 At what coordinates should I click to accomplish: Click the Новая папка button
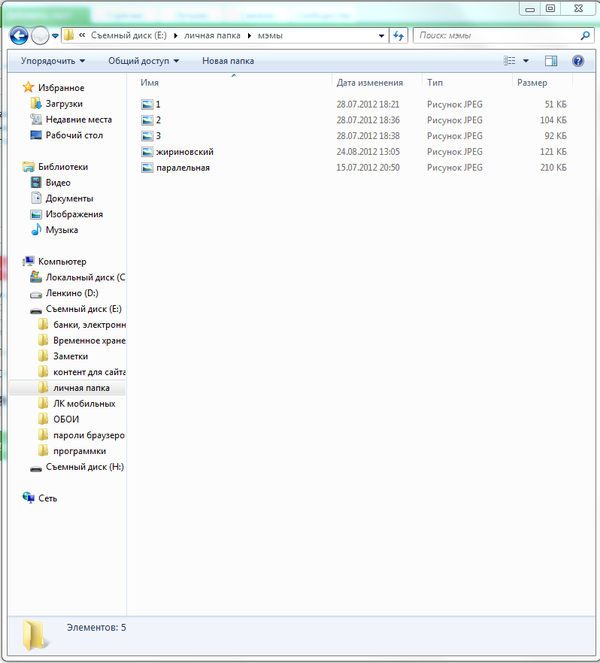(x=228, y=61)
